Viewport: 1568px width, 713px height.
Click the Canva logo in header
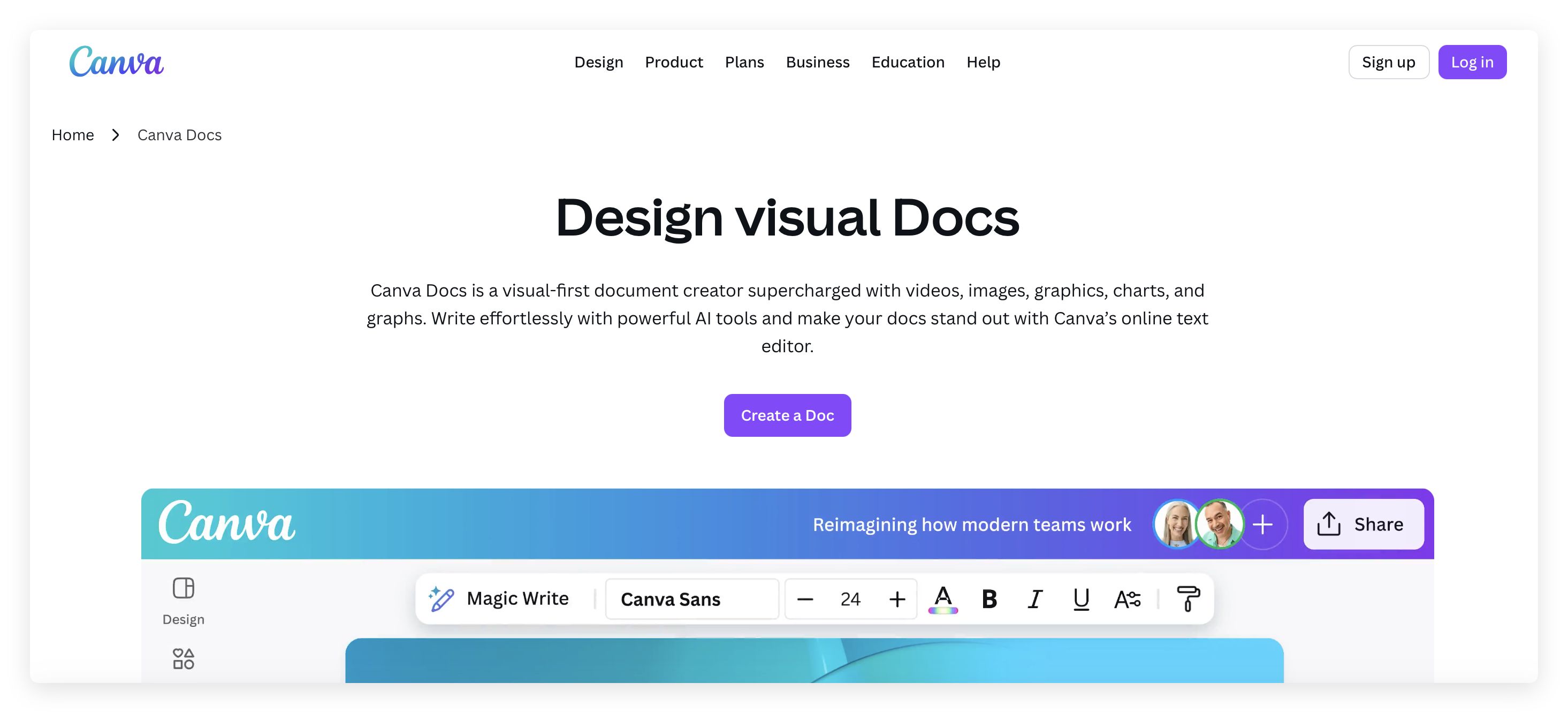116,62
